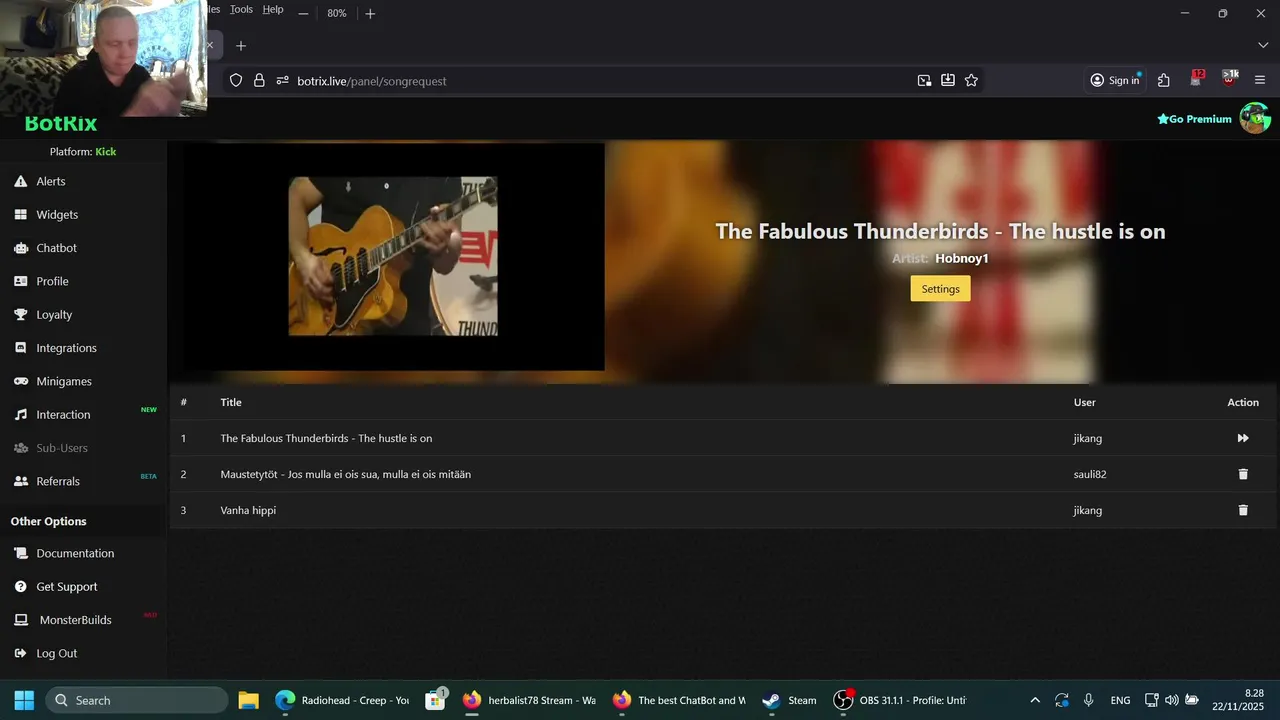Click the tray microphone icon
This screenshot has height=720, width=1280.
click(x=1088, y=700)
